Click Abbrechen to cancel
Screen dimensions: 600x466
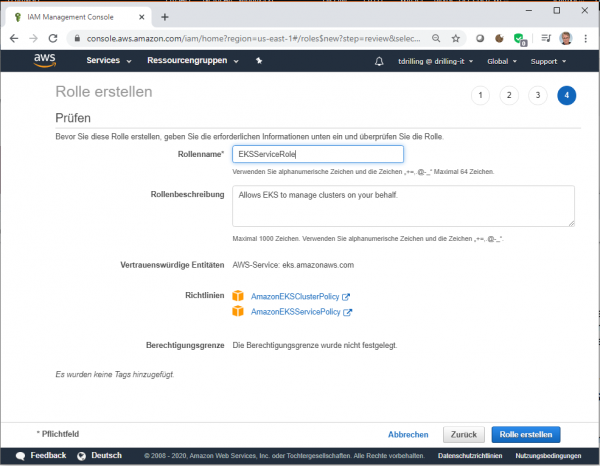tap(408, 435)
